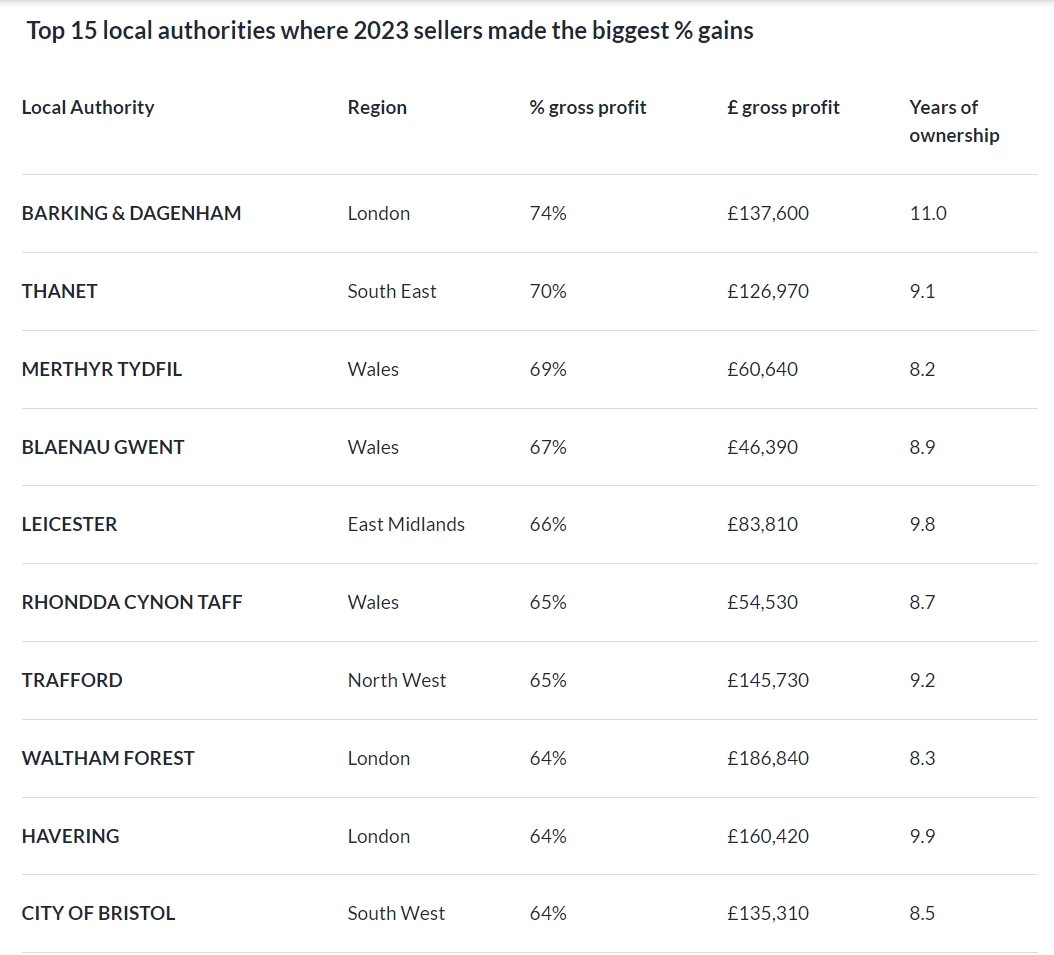Screen dimensions: 1054x955
Task: Click the 'Local Authority' column header
Action: coord(88,107)
